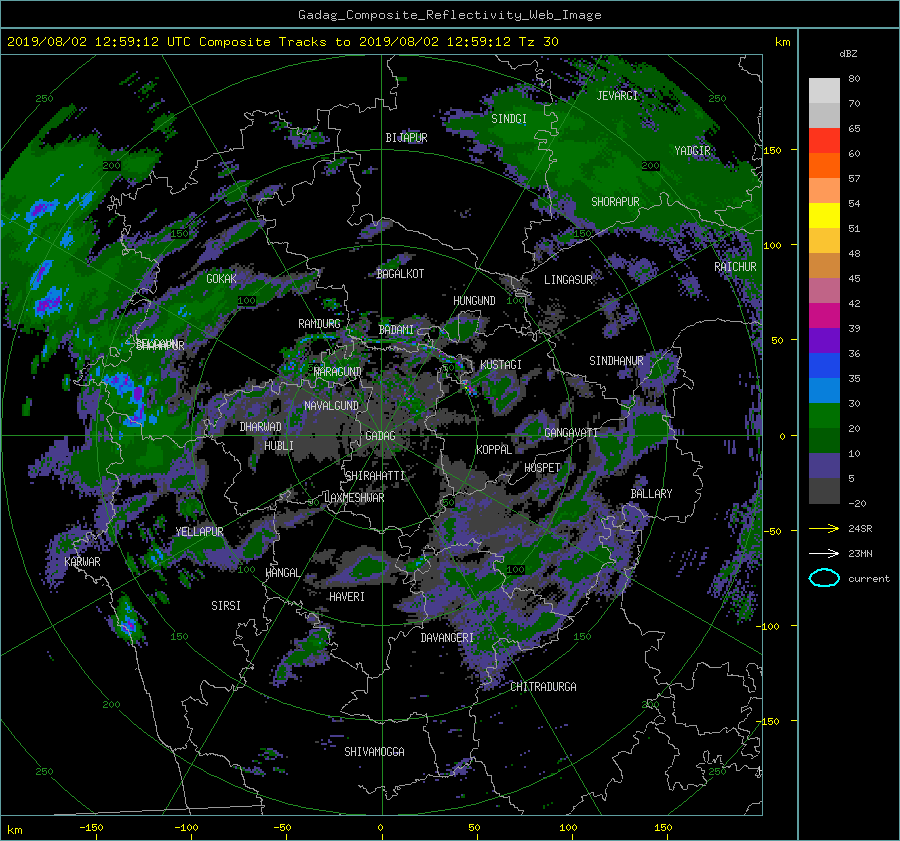
Task: Click the KUSTAGI city label
Action: (501, 365)
